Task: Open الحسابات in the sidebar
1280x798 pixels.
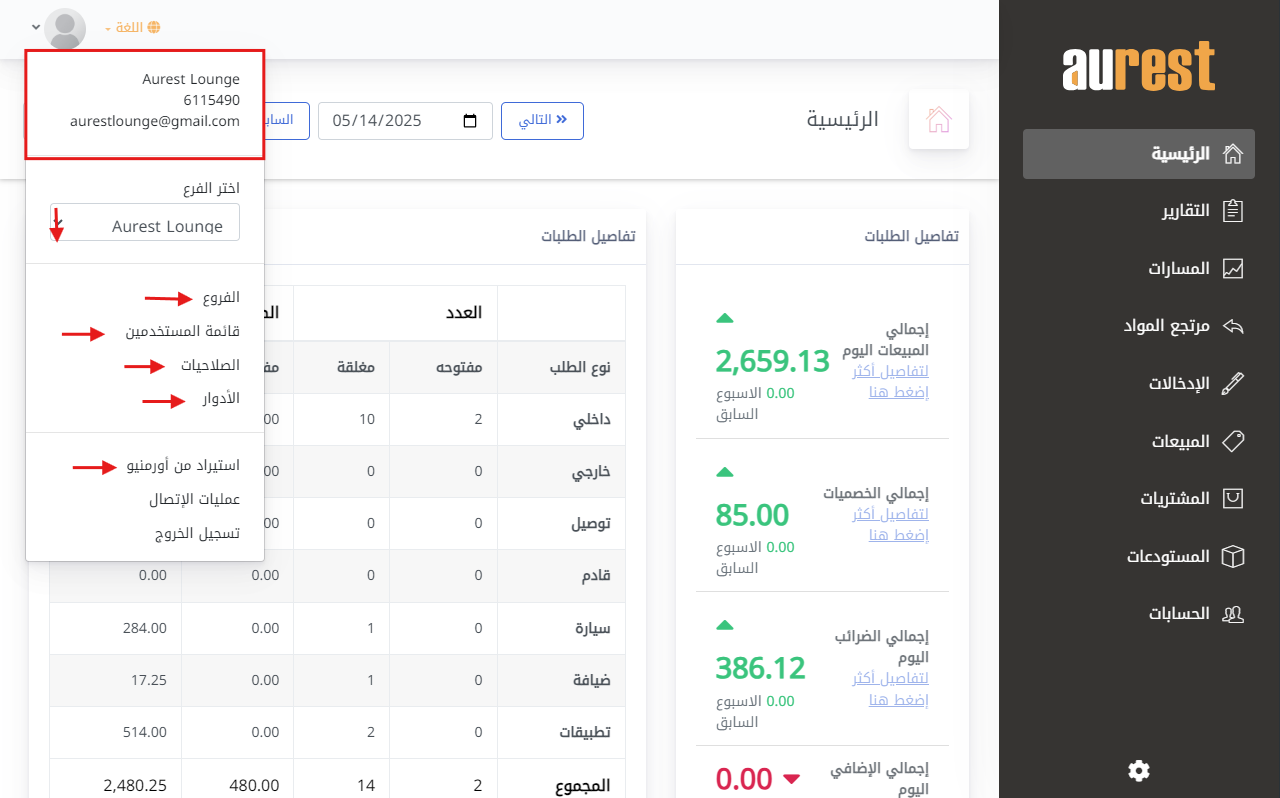Action: [x=1178, y=613]
